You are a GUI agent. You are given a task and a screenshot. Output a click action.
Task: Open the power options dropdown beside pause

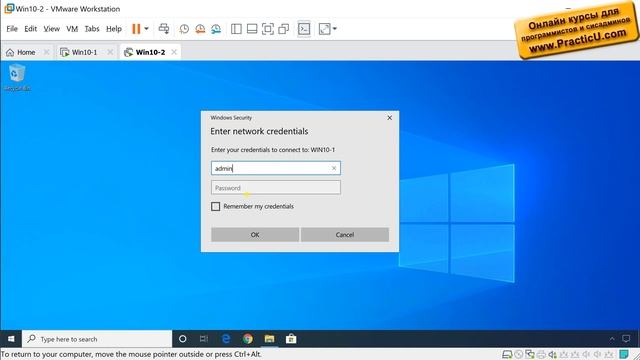(x=147, y=29)
